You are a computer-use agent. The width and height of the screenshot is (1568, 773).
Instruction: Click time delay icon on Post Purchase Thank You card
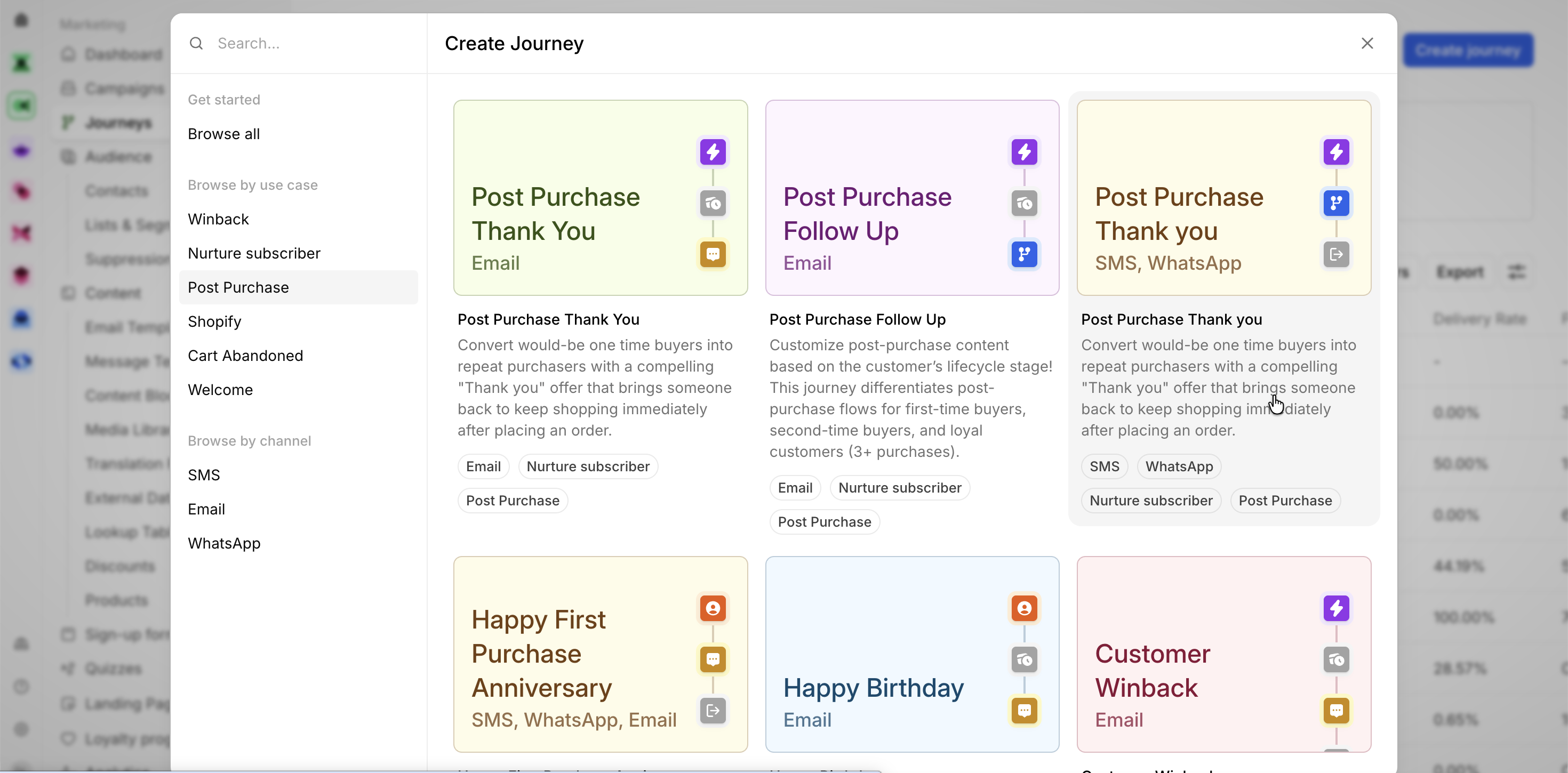pos(712,203)
